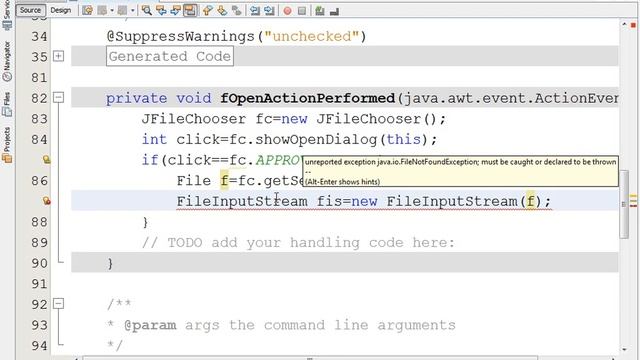
Task: Stop macro recording square icon
Action: (x=302, y=11)
